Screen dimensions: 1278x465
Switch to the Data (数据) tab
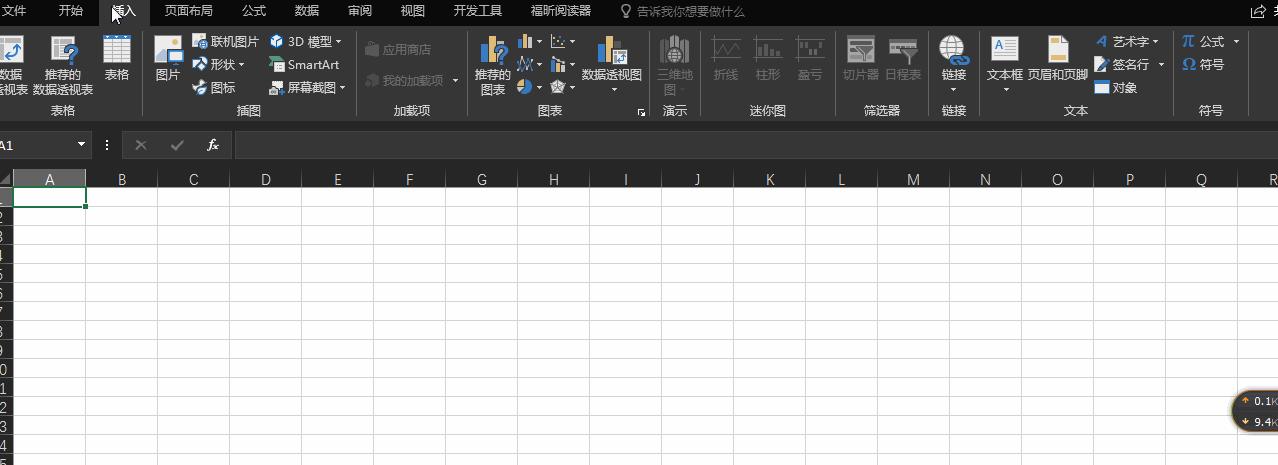307,11
